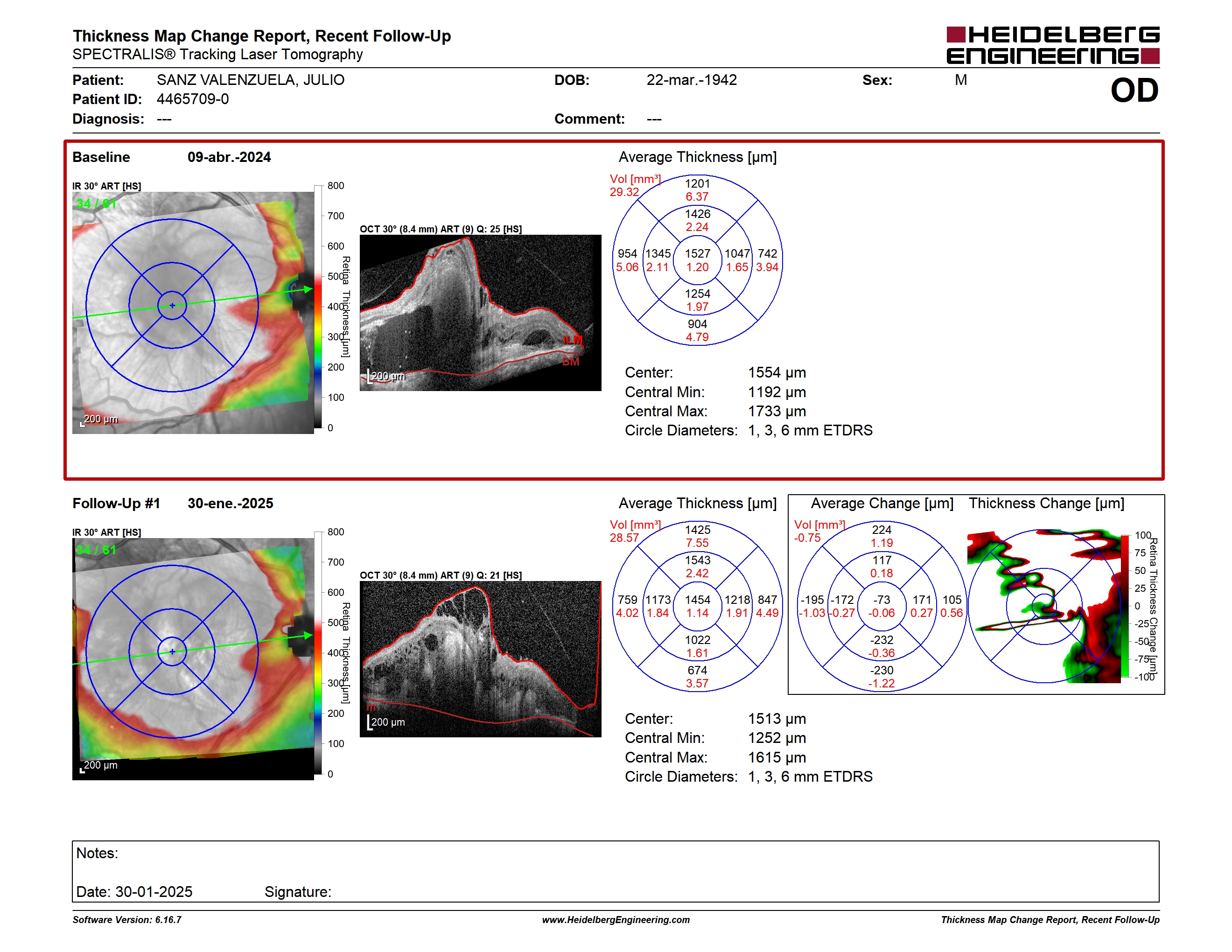This screenshot has height=952, width=1232.
Task: Select the volume change value -0.75
Action: pos(807,538)
